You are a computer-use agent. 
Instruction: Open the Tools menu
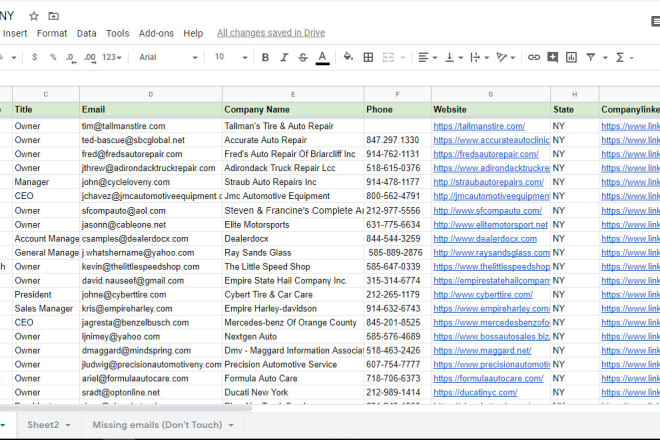117,33
